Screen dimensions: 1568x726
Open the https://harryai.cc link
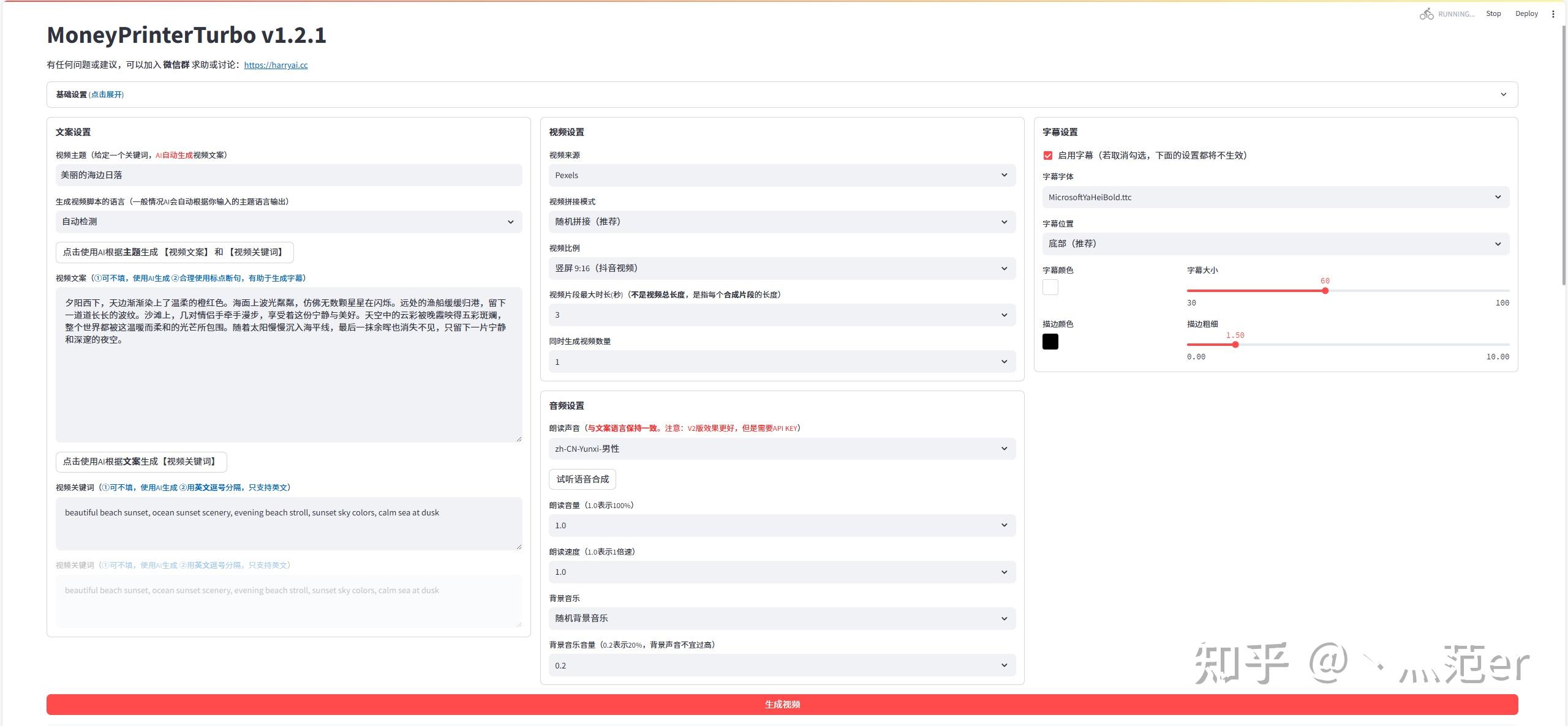click(x=276, y=65)
